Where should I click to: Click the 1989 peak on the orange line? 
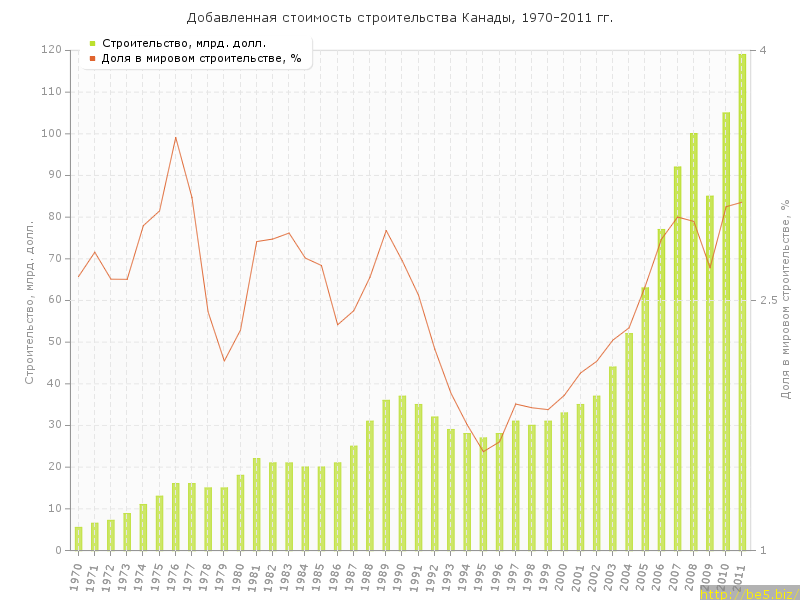pos(386,230)
